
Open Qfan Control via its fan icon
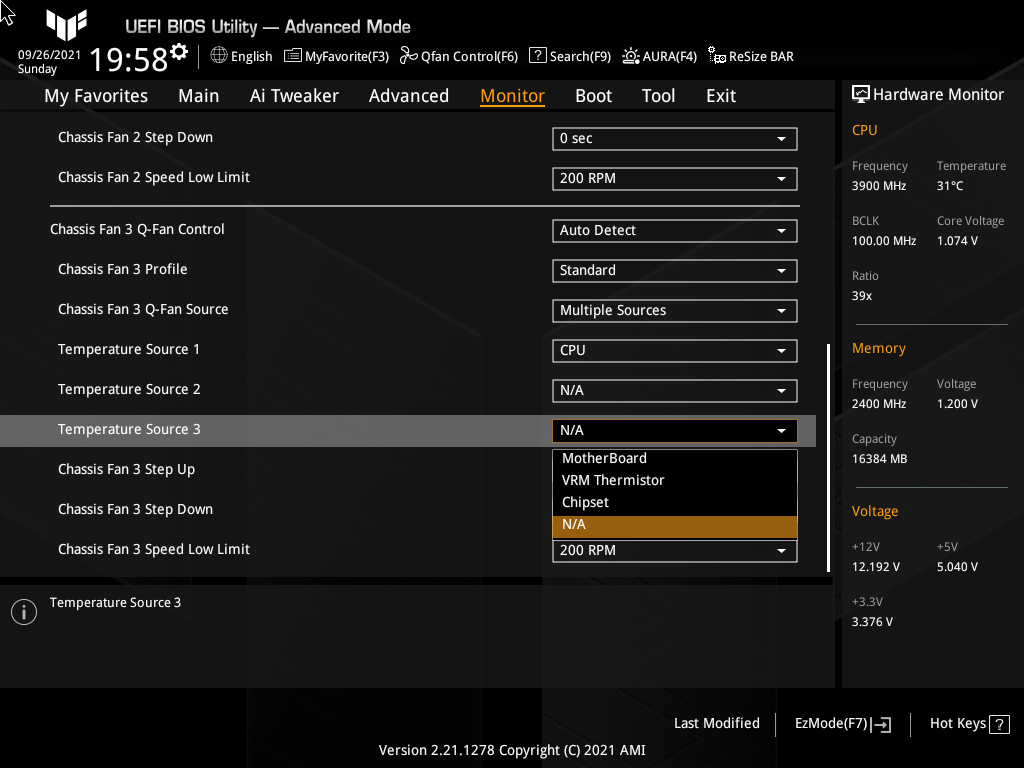407,56
